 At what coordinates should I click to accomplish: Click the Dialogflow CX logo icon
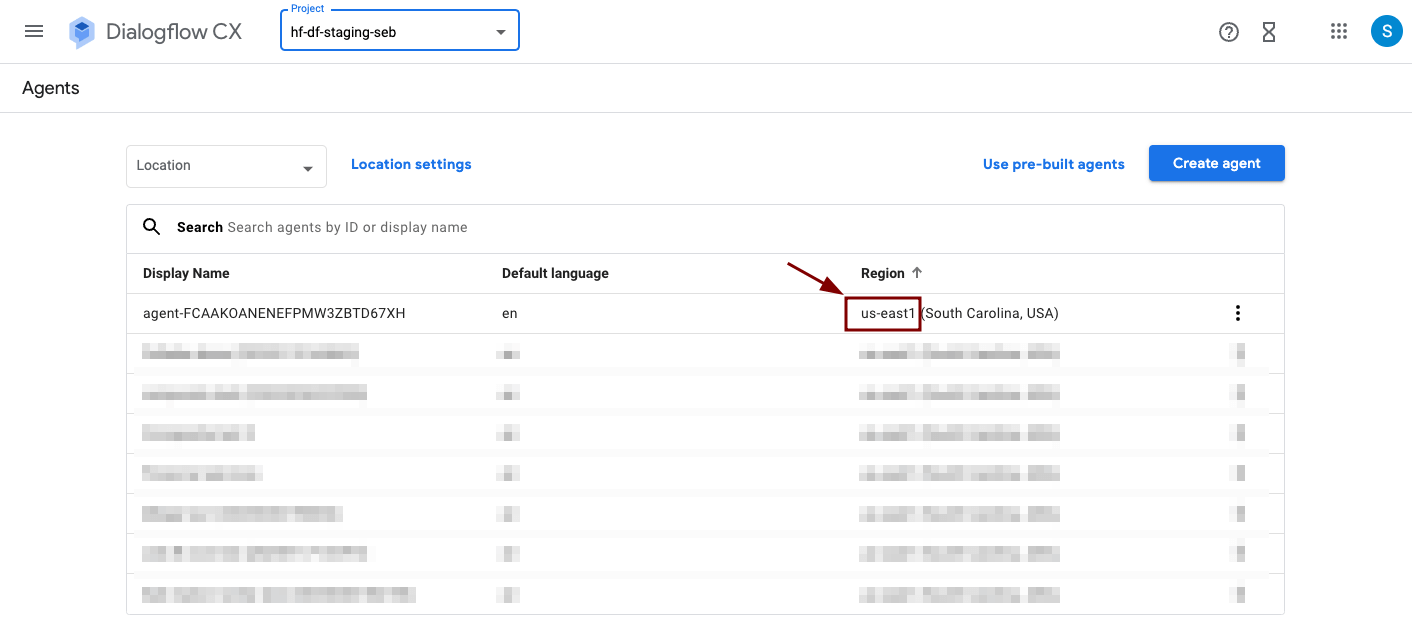coord(82,32)
